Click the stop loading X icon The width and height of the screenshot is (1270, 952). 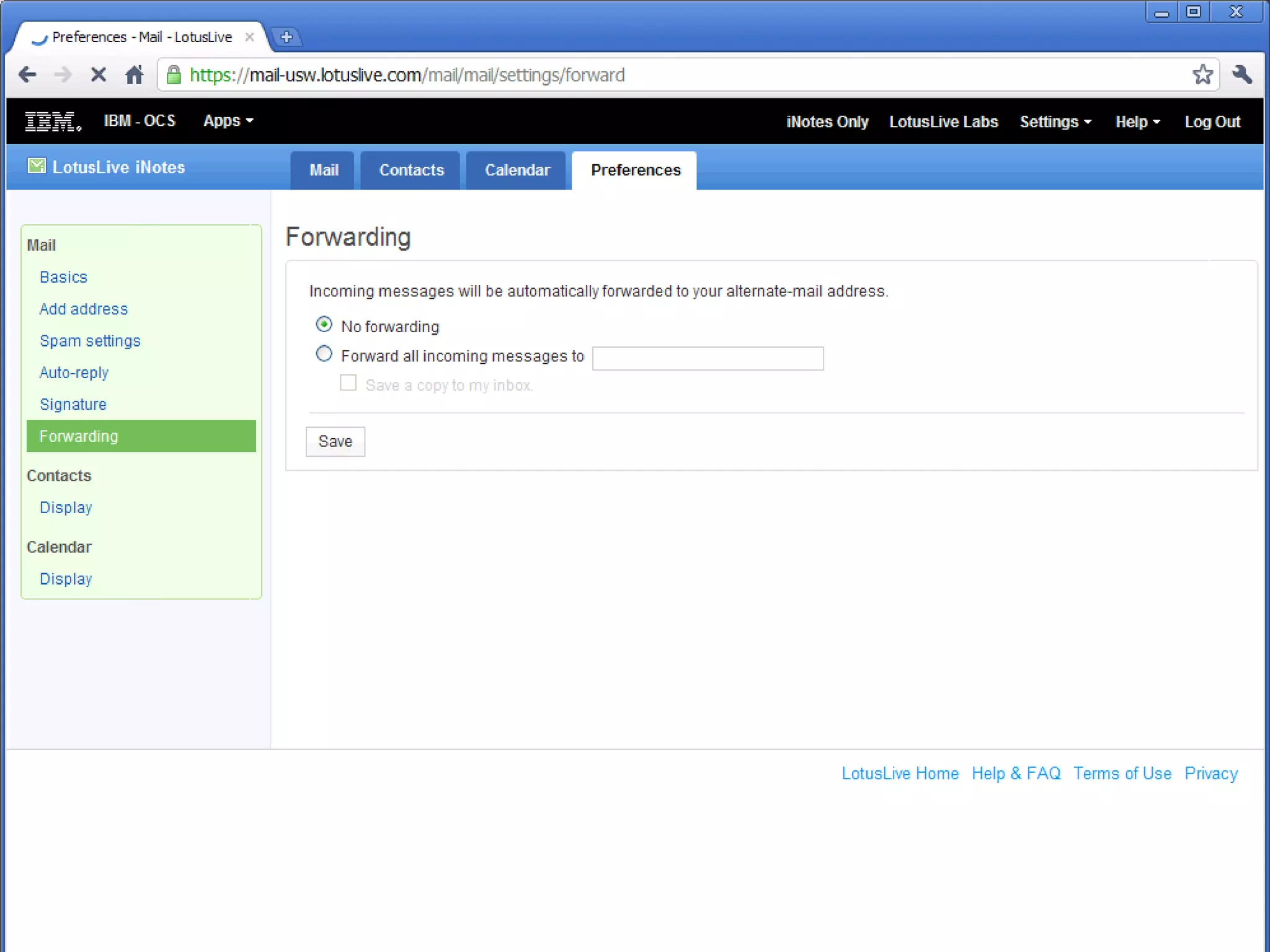pyautogui.click(x=98, y=75)
